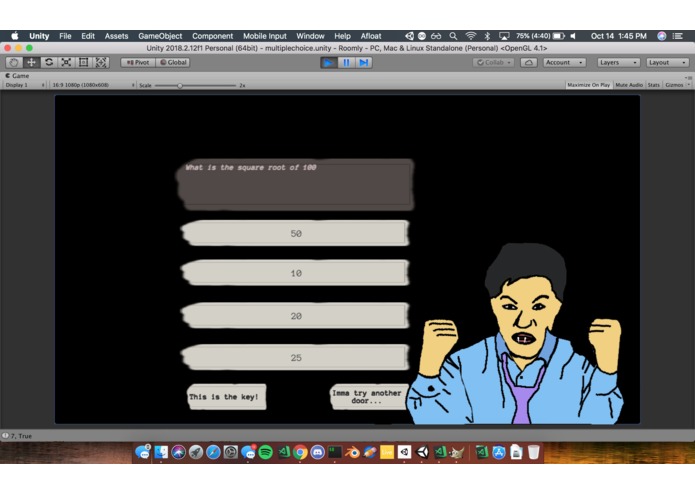Open the Help menu

coord(342,36)
